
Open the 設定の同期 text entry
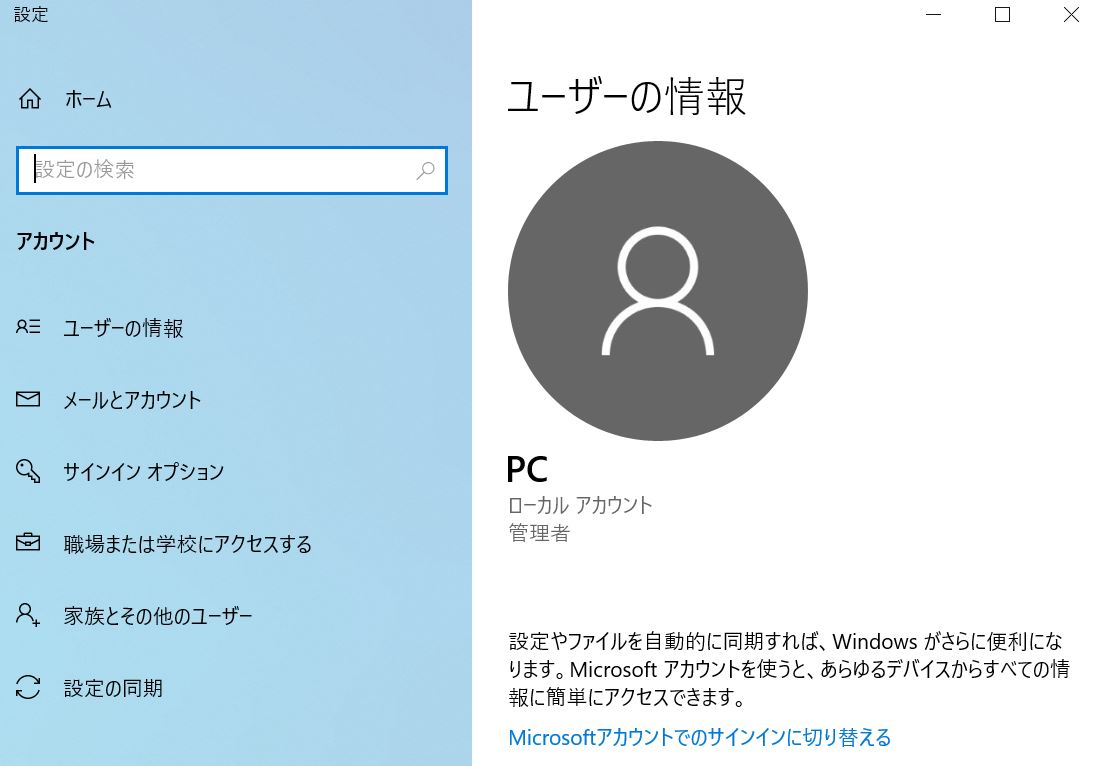[x=112, y=688]
